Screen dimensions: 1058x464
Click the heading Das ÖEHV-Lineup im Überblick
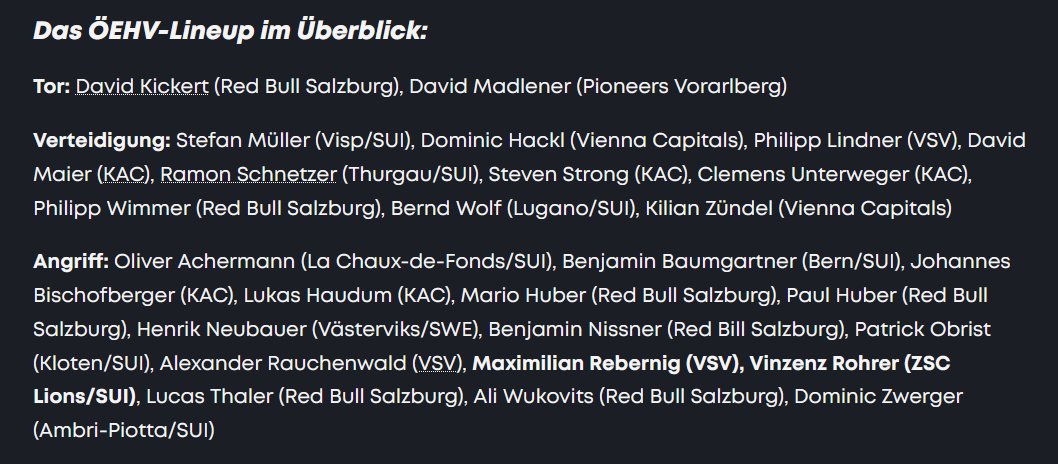coord(231,31)
